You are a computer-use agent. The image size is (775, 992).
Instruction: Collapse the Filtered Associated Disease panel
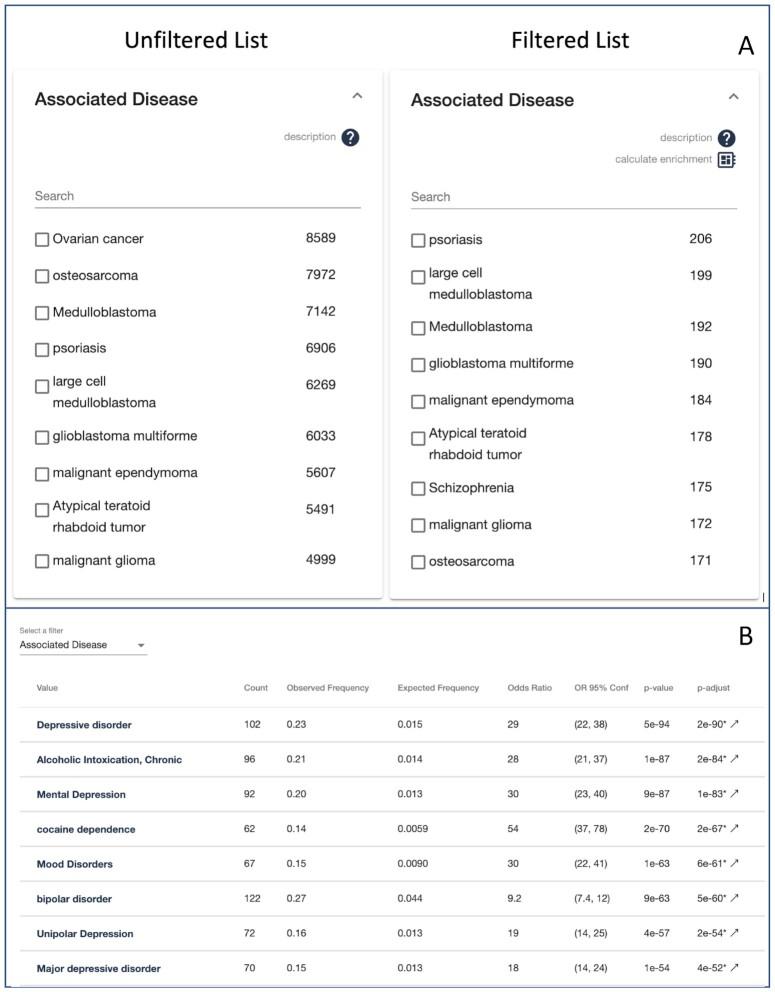[733, 97]
